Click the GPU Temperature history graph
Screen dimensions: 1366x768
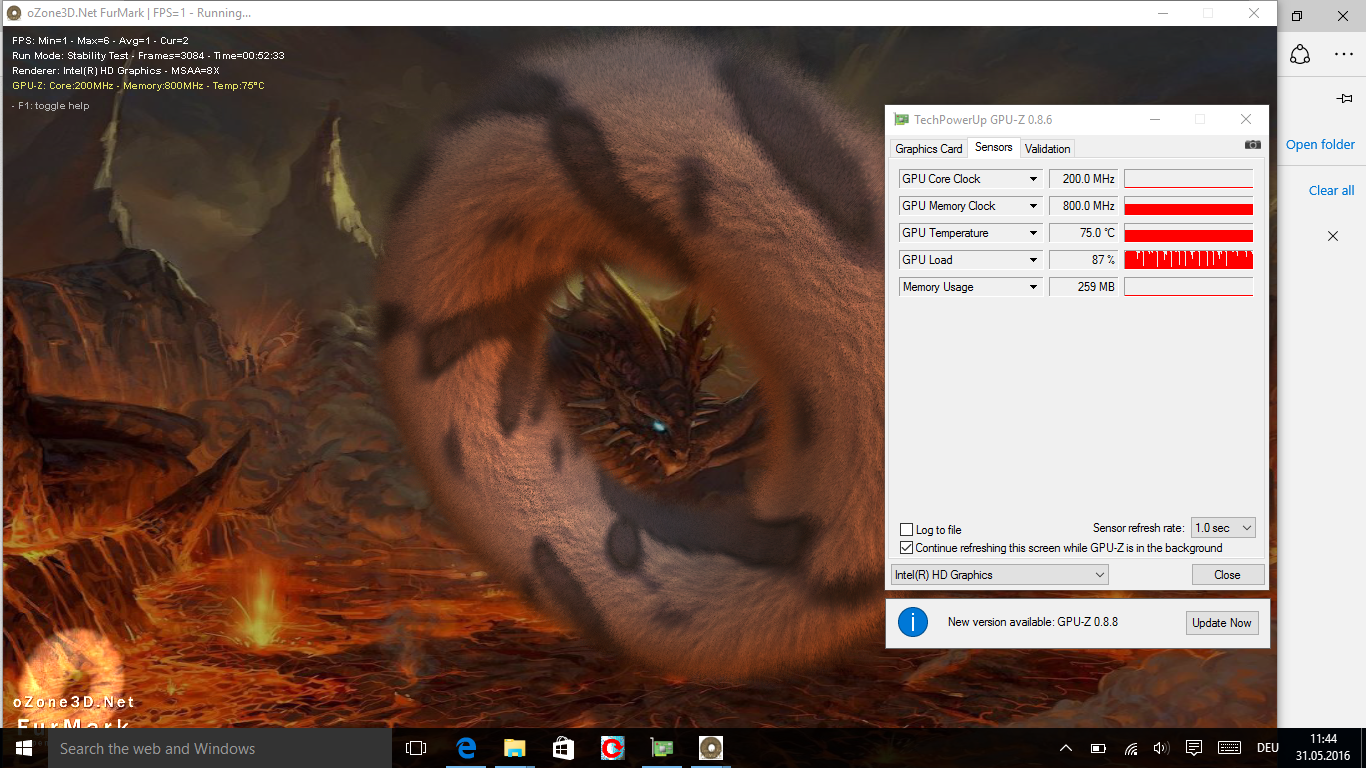pyautogui.click(x=1189, y=233)
